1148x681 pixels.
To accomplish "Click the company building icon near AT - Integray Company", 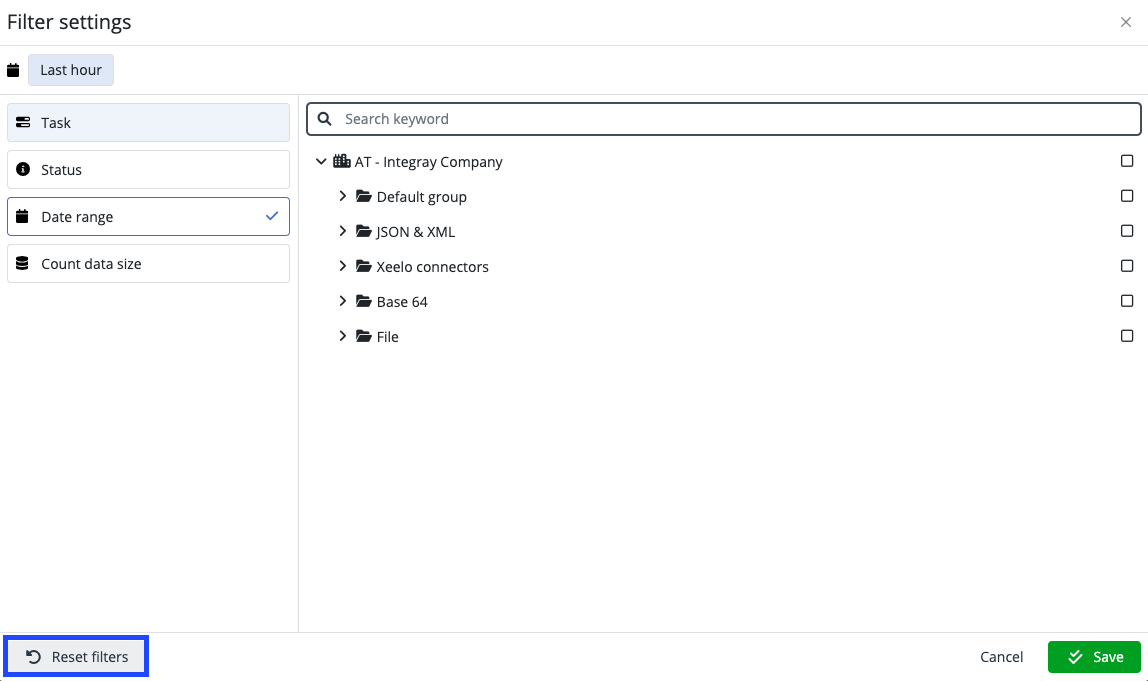I will (340, 161).
